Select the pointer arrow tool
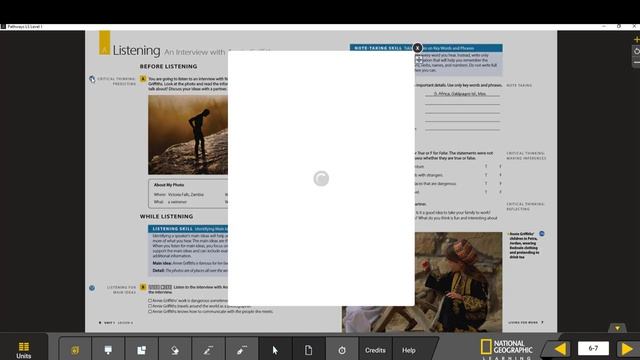Viewport: 640px width, 360px height. 275,350
